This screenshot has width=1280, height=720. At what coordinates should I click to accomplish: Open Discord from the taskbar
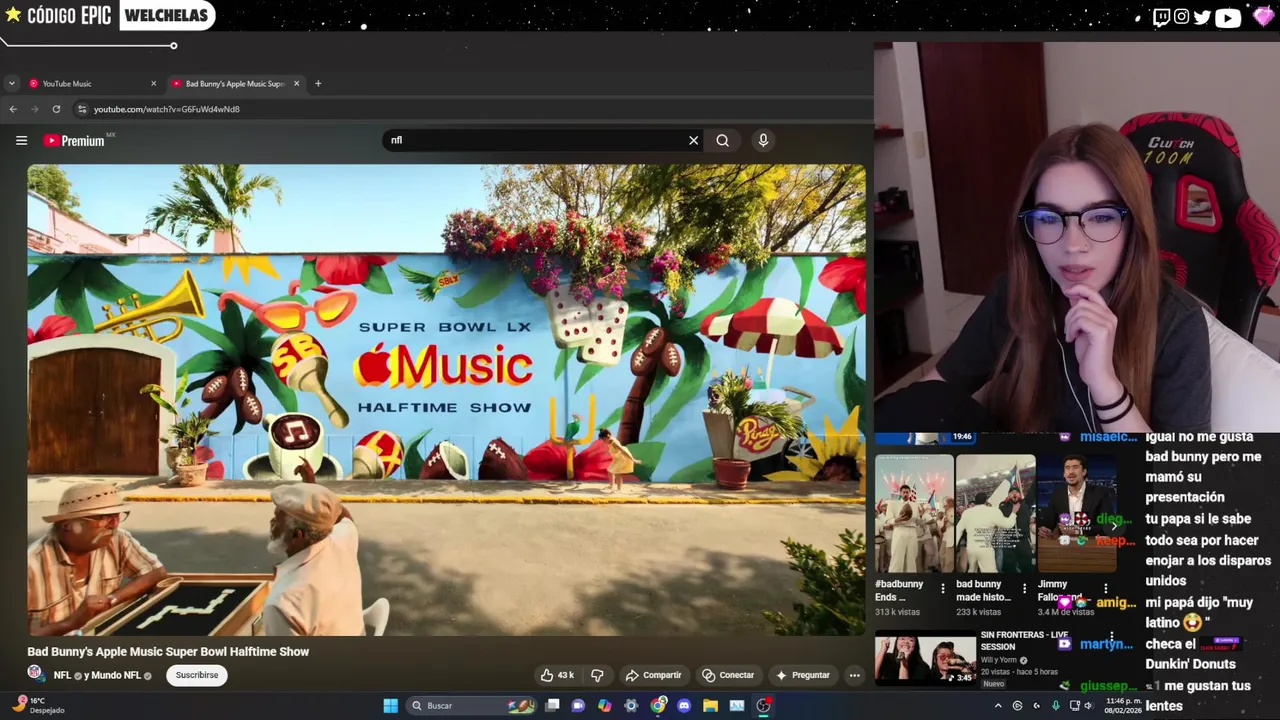[684, 706]
